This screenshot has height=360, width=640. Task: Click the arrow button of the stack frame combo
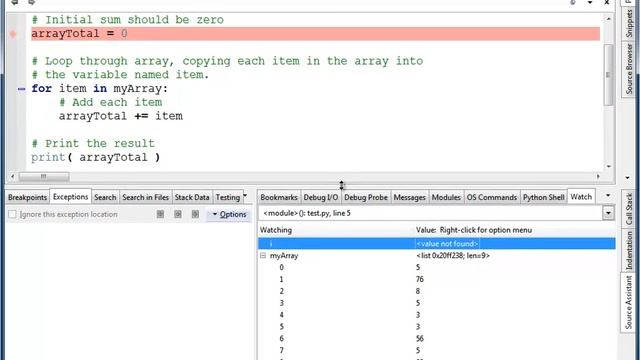point(608,213)
